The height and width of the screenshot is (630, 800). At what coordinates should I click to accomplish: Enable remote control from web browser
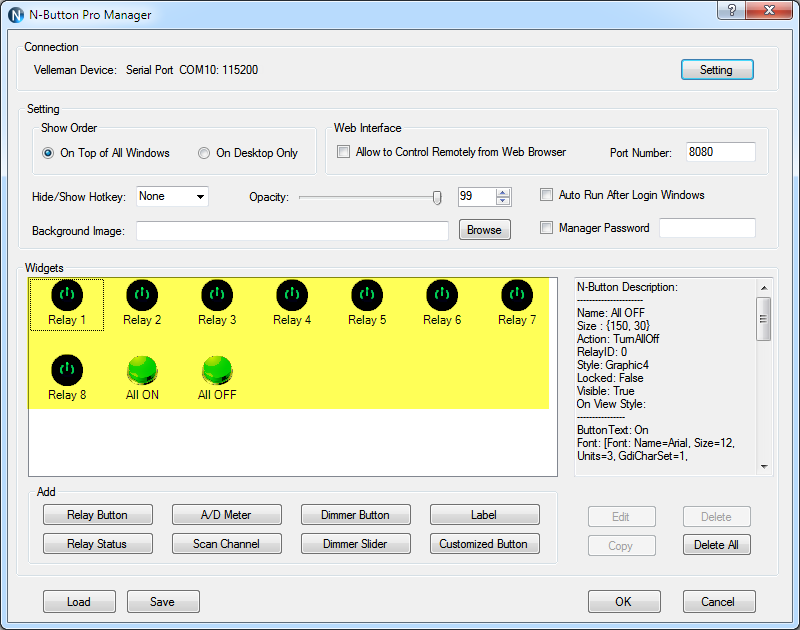pos(343,152)
